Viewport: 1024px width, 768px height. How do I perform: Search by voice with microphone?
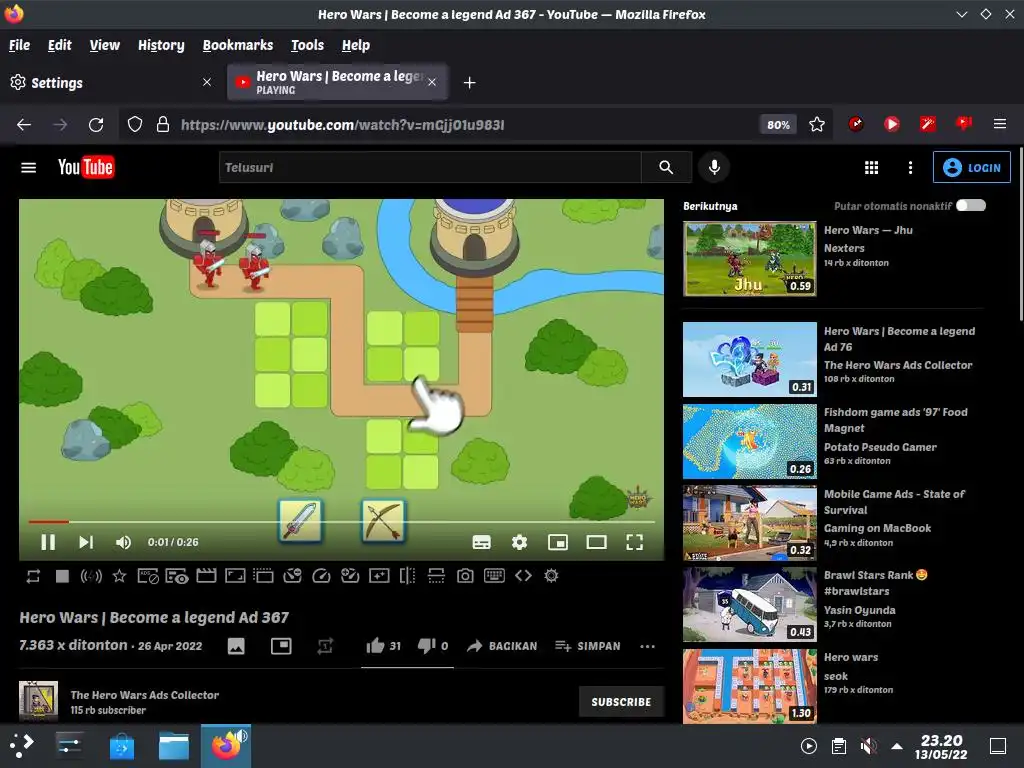pos(714,167)
